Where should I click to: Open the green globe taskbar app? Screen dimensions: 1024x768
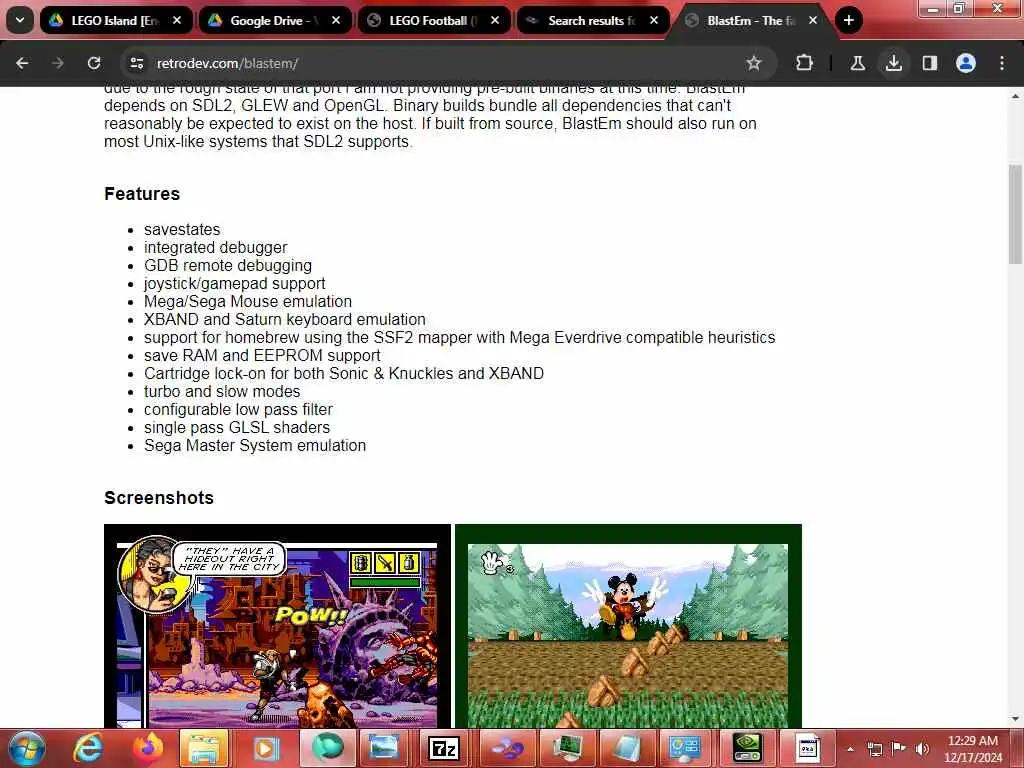coord(327,748)
